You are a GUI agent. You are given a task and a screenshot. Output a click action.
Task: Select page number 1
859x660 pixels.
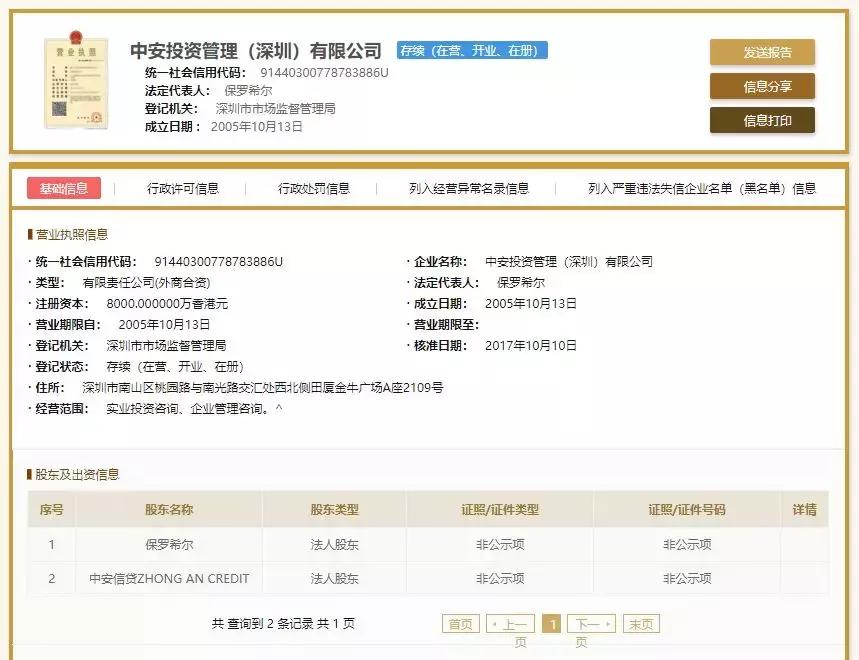[x=552, y=623]
